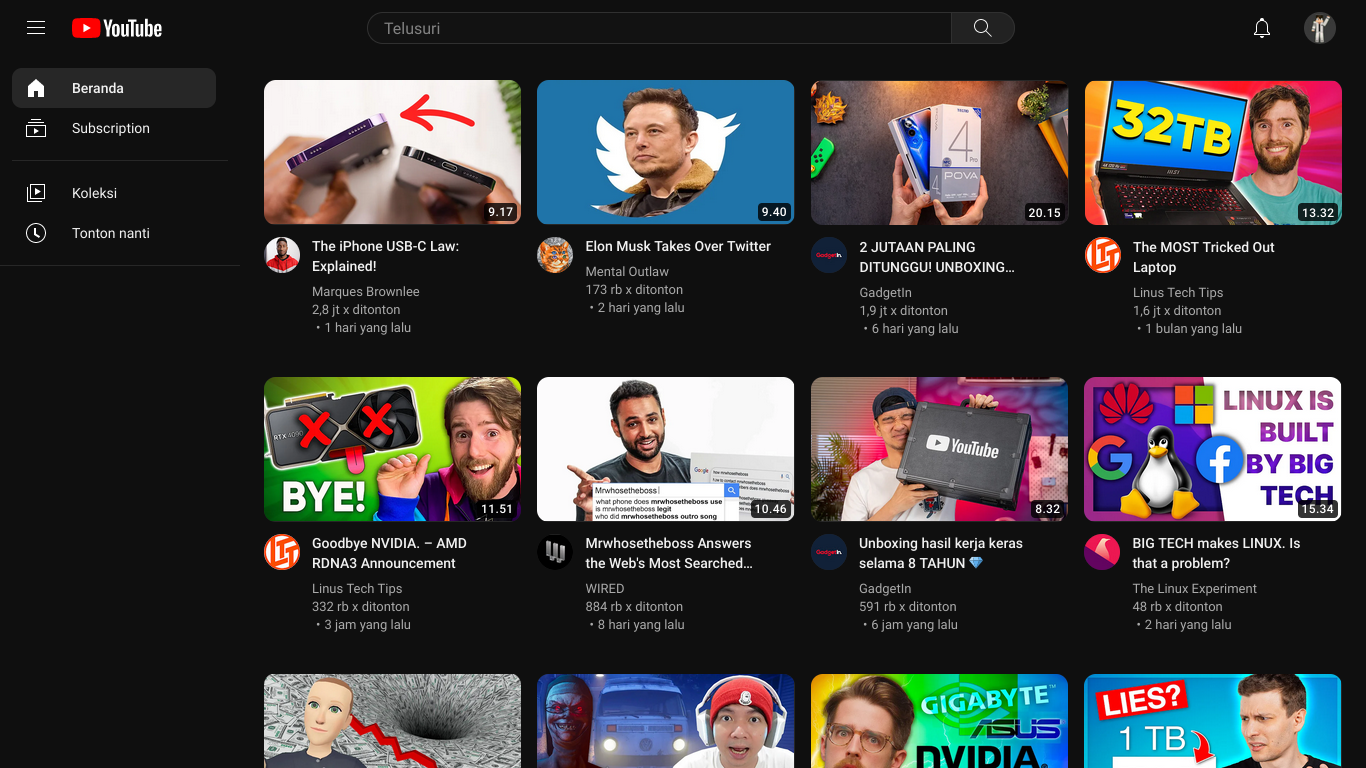Viewport: 1366px width, 768px height.
Task: Play the Gigabyte ASUS NVIDIA thumbnail
Action: click(939, 721)
